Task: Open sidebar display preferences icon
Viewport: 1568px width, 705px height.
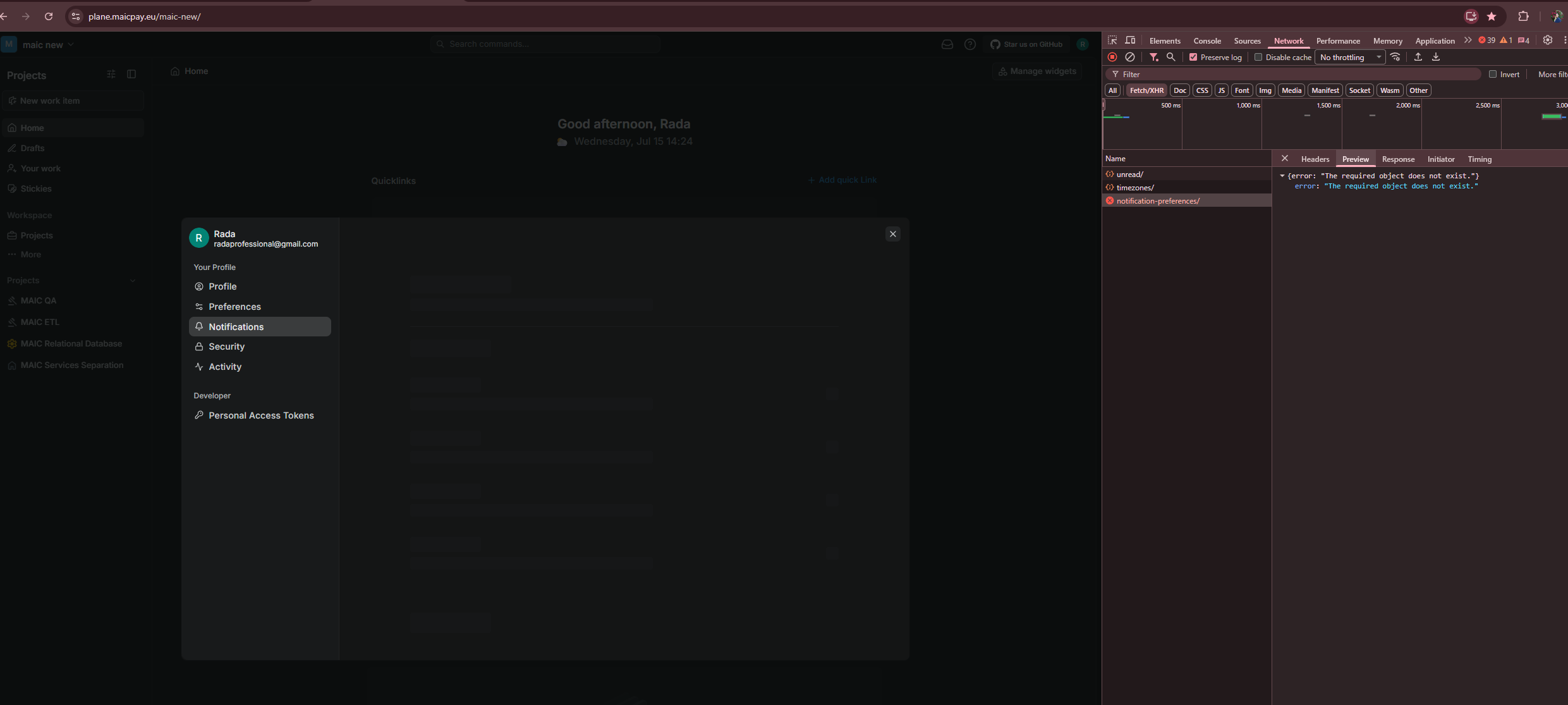Action: pos(111,74)
